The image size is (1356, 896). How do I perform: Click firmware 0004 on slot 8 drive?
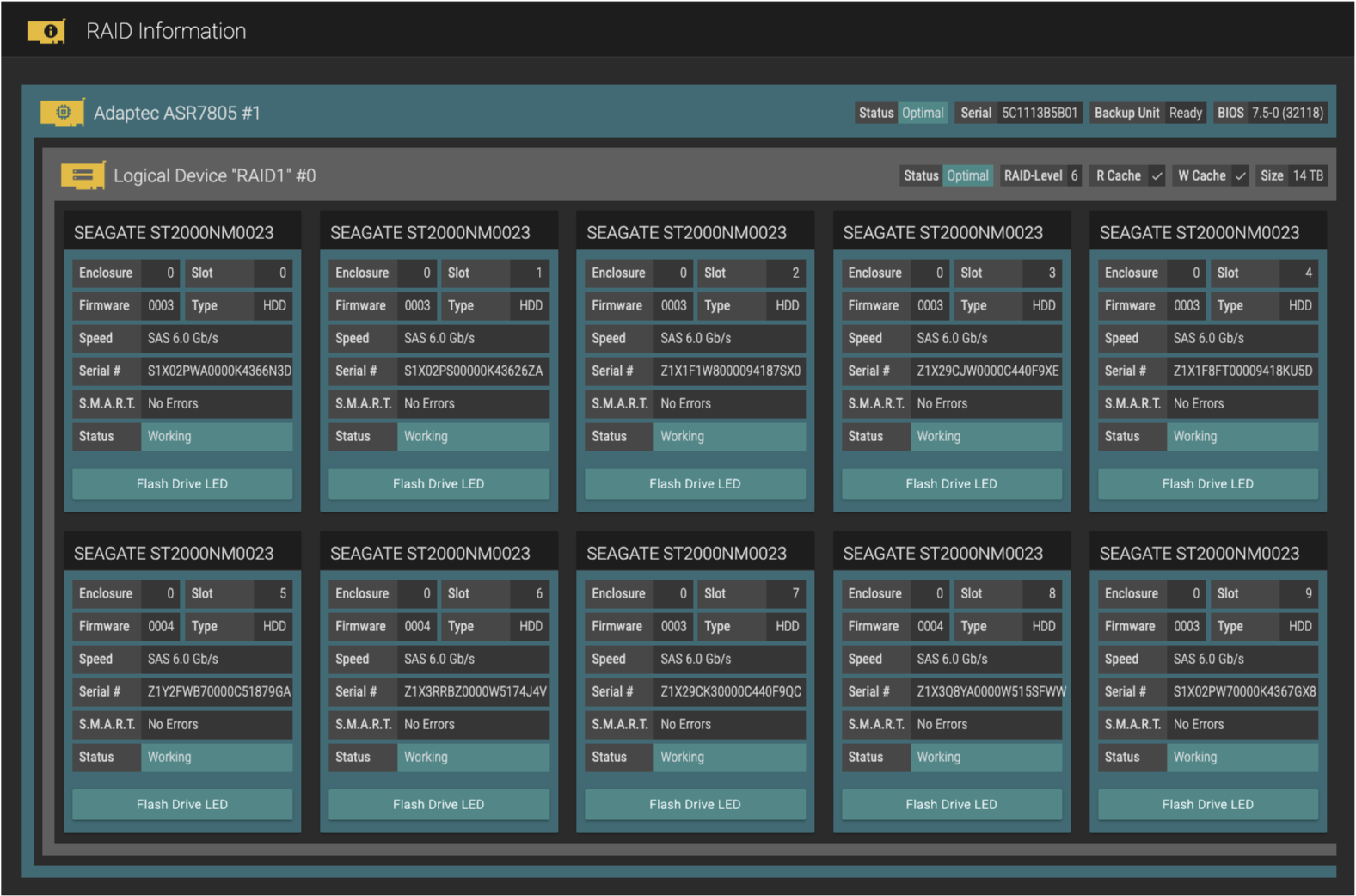[x=930, y=626]
